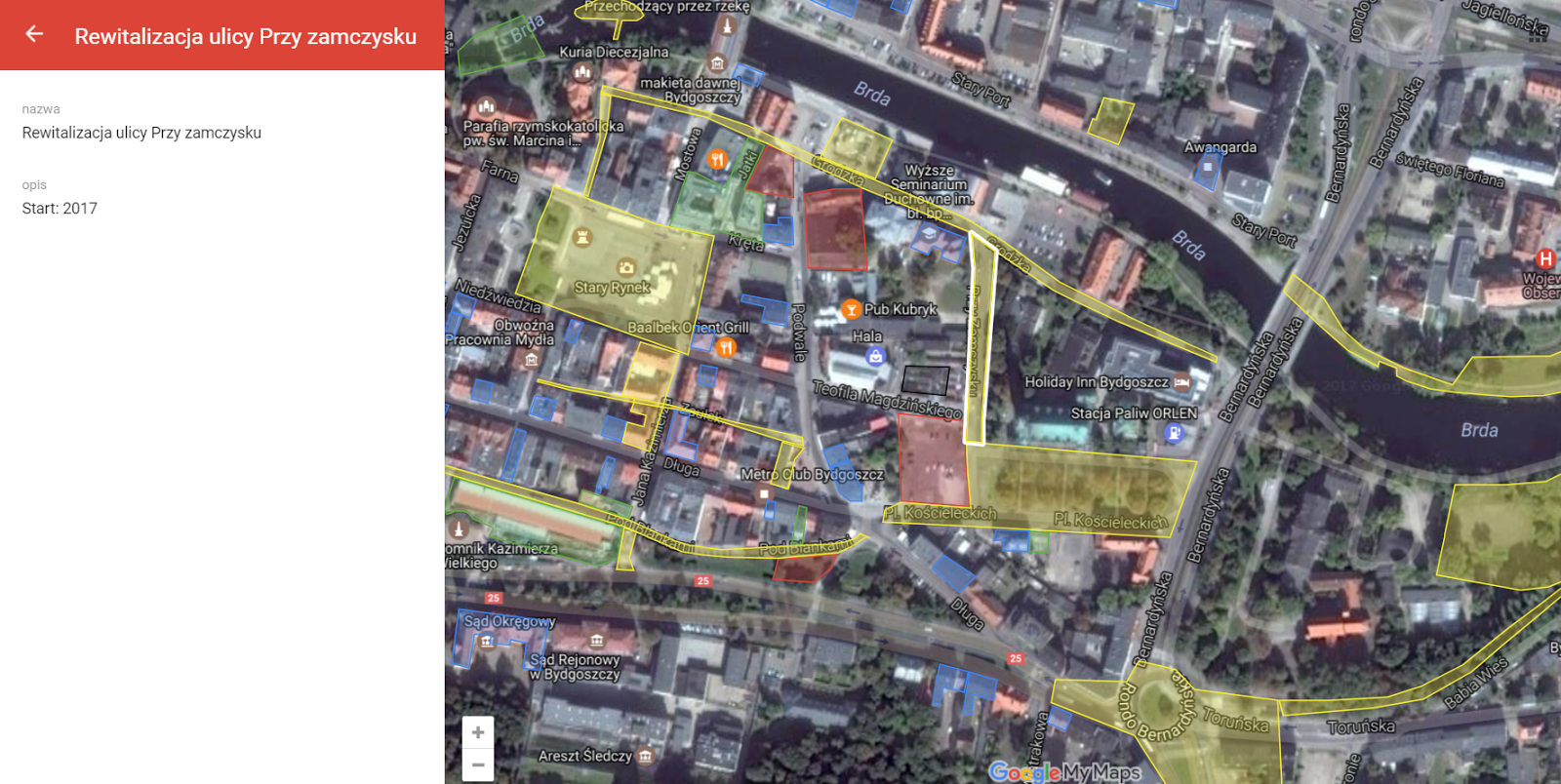This screenshot has width=1561, height=784.
Task: Click the restaurant marker near Mostowa street
Action: click(718, 159)
